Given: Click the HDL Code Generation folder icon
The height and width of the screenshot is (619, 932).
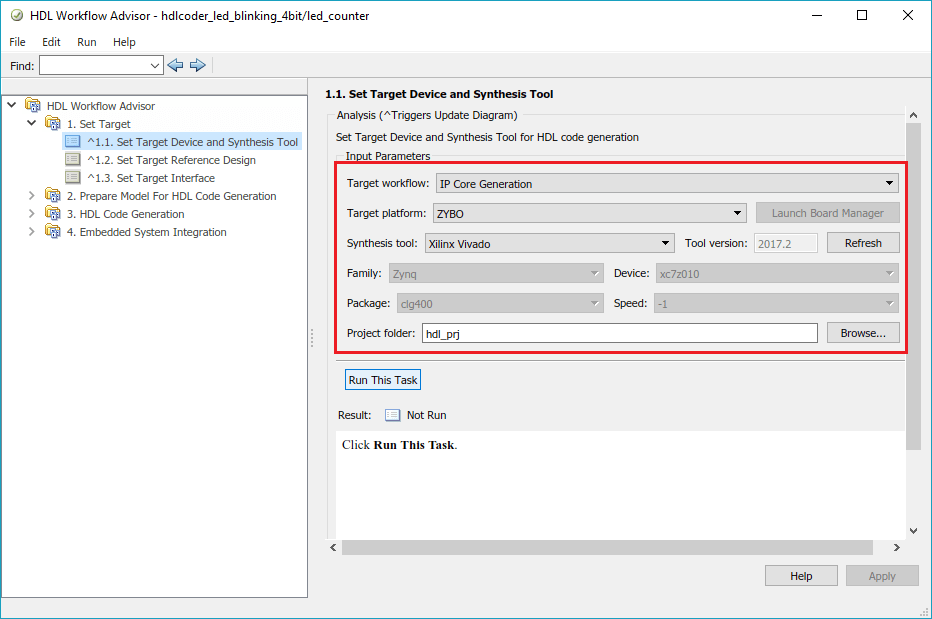Looking at the screenshot, I should click(53, 214).
